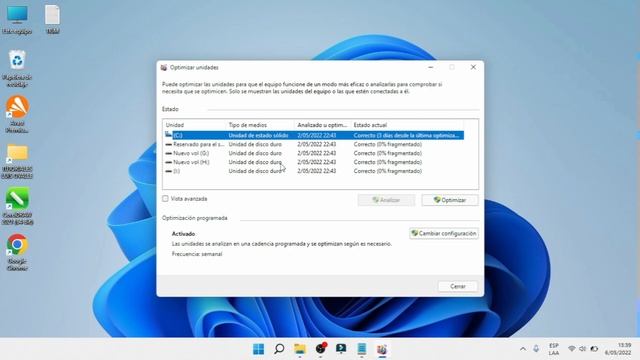This screenshot has height=360, width=640.
Task: Sort by the Analizado u optimizado column
Action: [x=323, y=125]
